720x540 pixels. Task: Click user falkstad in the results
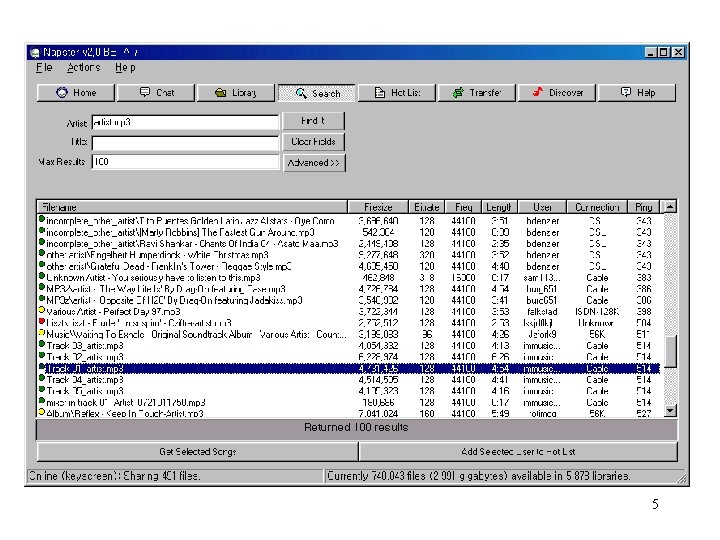click(x=542, y=312)
